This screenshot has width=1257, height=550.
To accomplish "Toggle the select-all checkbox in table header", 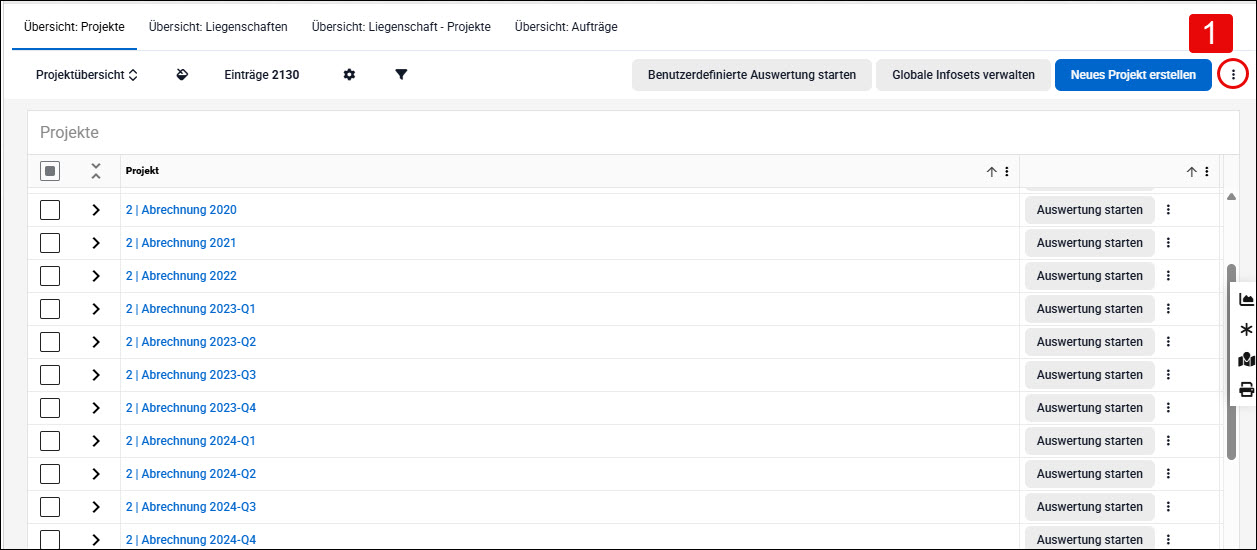I will tap(50, 171).
